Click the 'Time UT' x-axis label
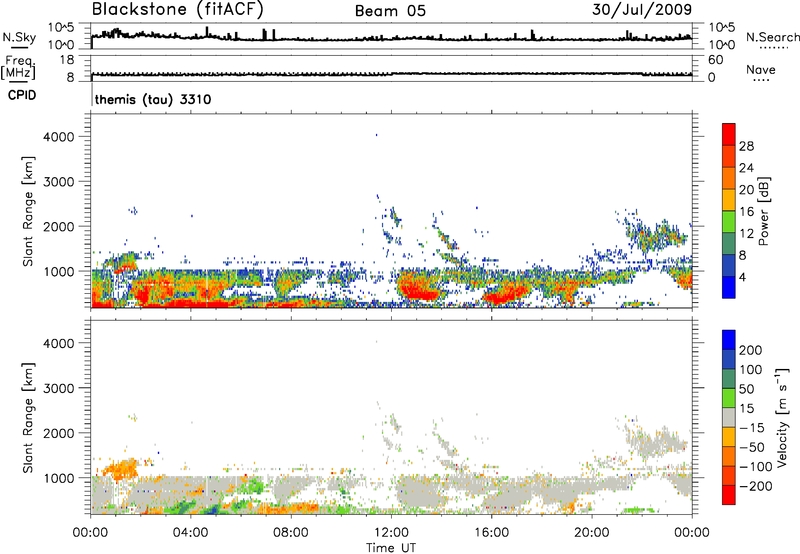This screenshot has height=554, width=800. [x=391, y=548]
